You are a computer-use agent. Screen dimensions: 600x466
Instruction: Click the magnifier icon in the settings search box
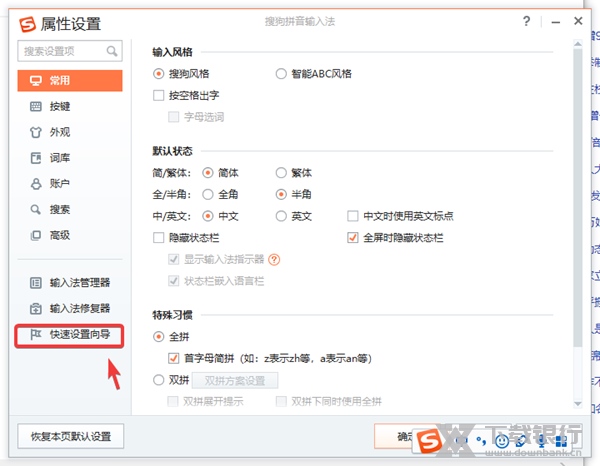[113, 50]
